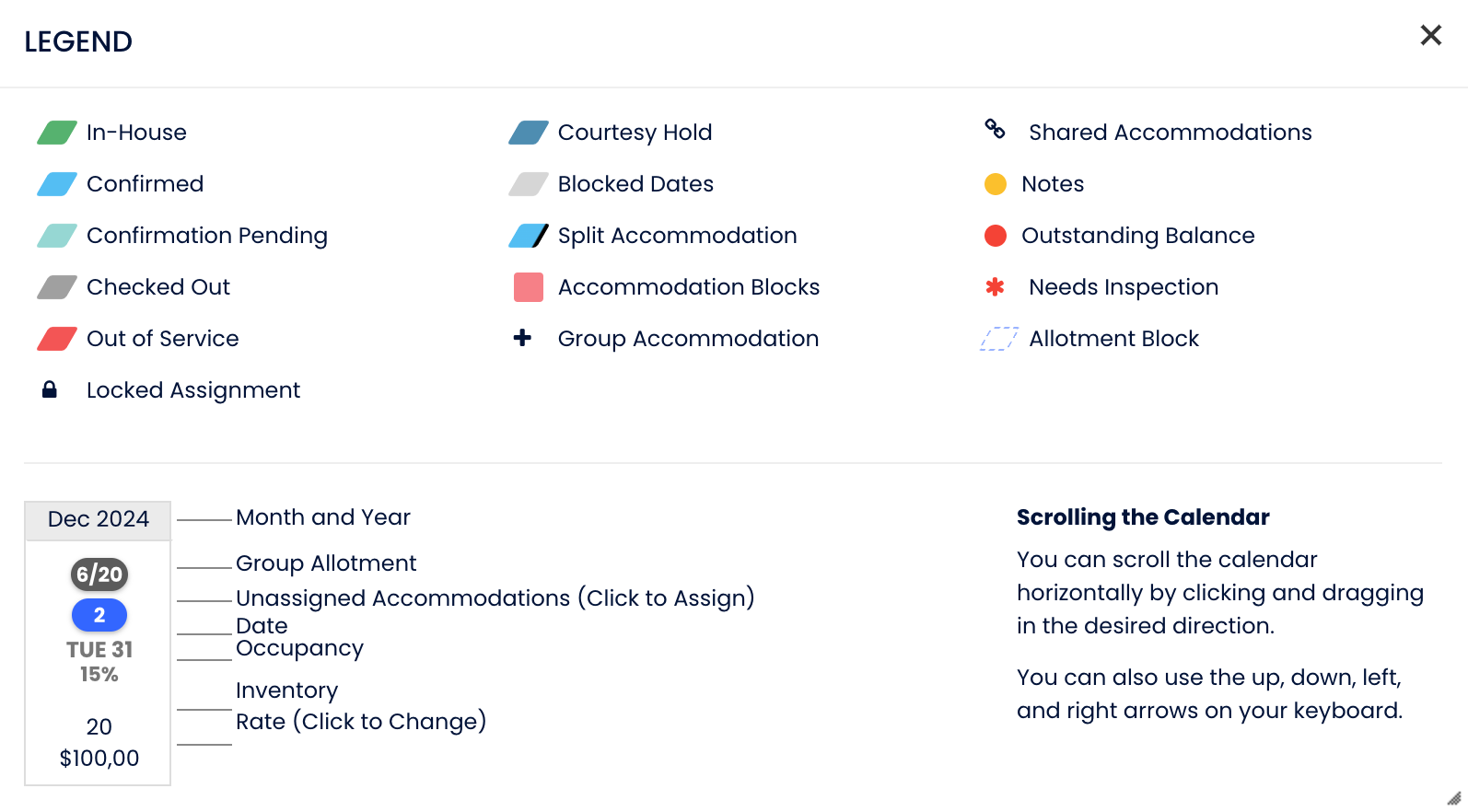Click the blue unassigned accommodations badge
1468x812 pixels.
(99, 615)
